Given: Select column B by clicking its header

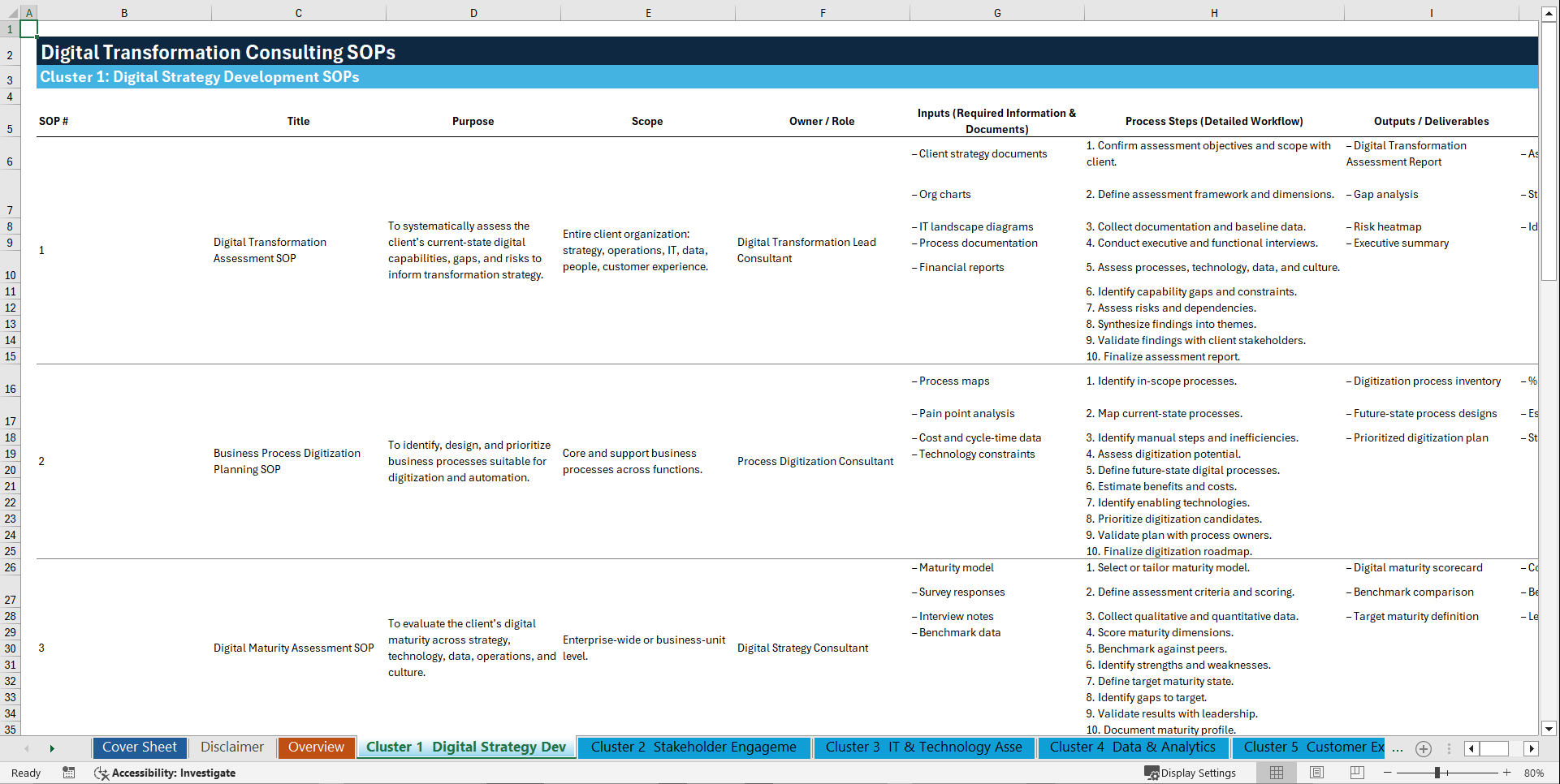Looking at the screenshot, I should (124, 12).
